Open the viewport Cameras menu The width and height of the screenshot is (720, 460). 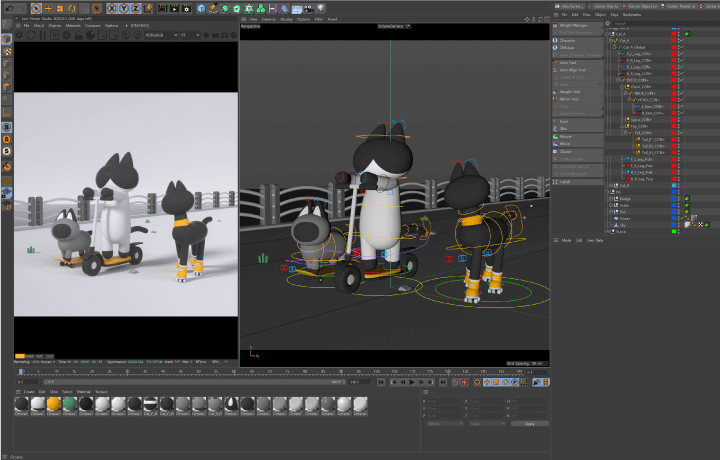pos(269,19)
